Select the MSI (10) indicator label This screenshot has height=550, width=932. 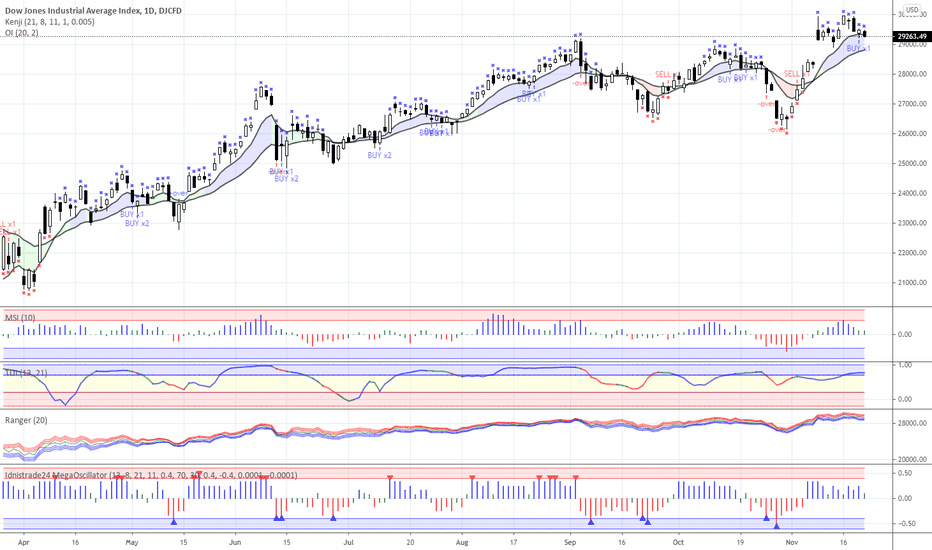[x=20, y=318]
